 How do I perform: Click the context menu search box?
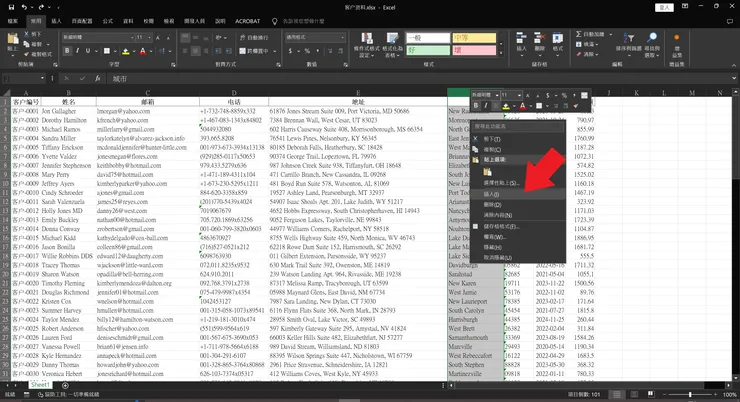point(518,126)
